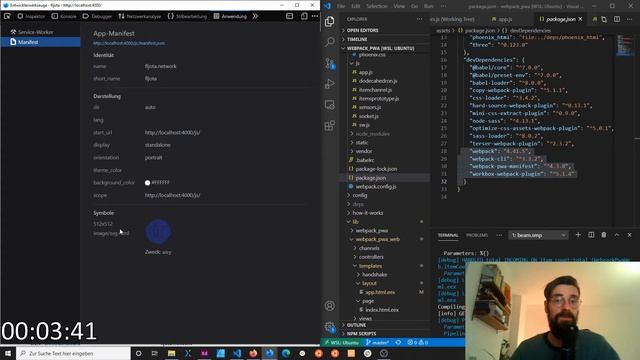
Task: Open app.js in the Explorer tree
Action: (365, 72)
